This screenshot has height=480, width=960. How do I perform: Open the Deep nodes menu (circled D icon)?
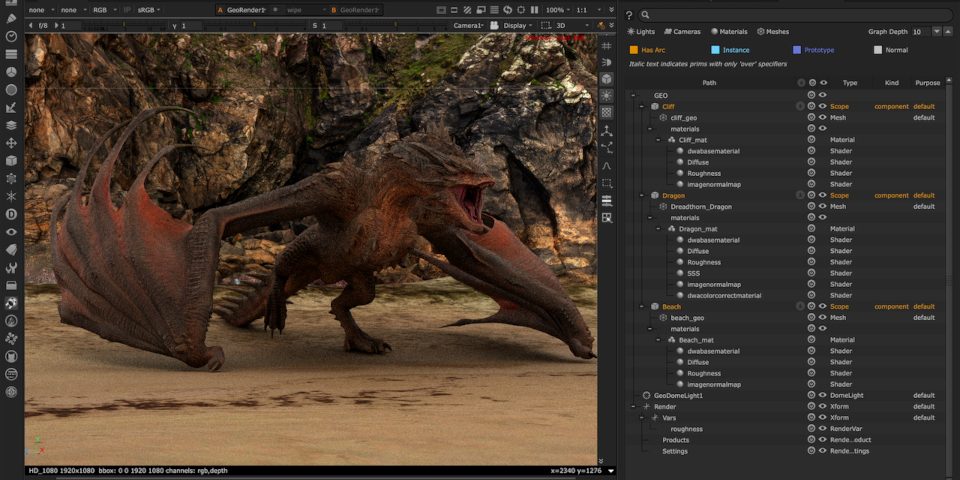click(x=11, y=214)
